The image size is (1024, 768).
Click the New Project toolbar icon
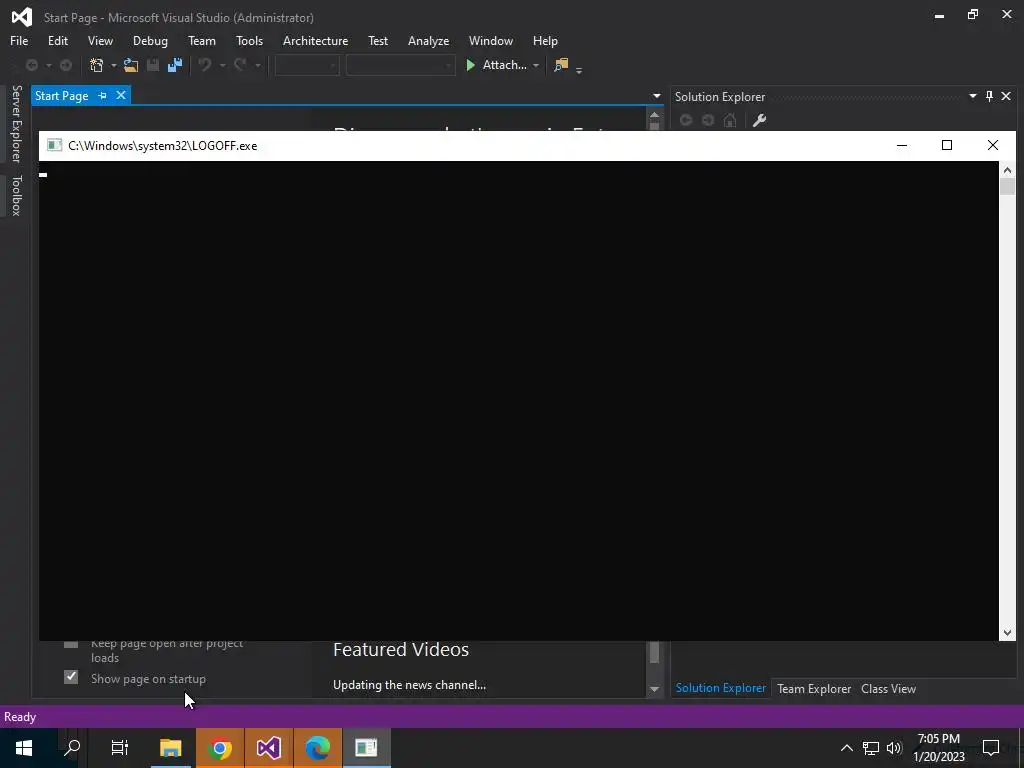tap(97, 65)
